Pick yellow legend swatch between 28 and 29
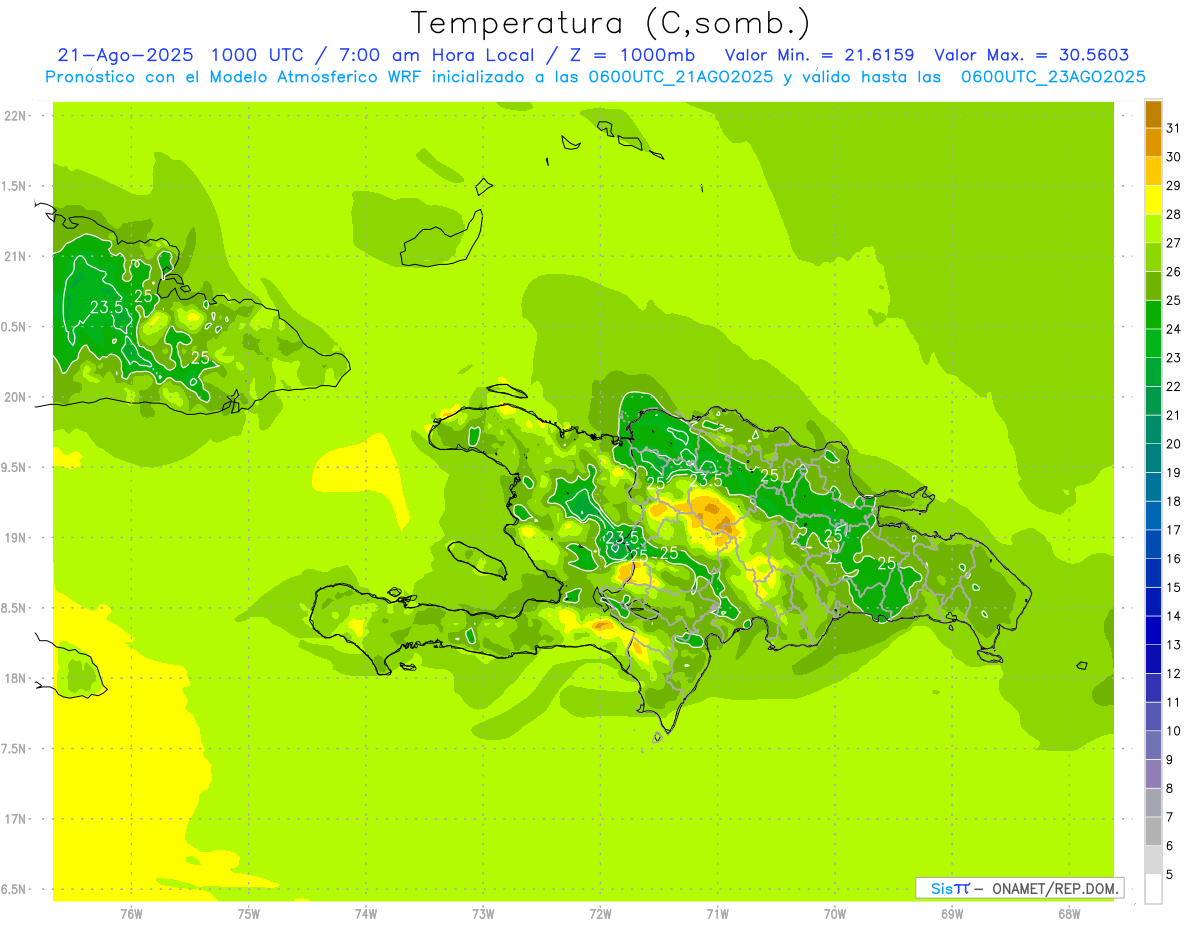This screenshot has height=927, width=1200. click(x=1153, y=200)
